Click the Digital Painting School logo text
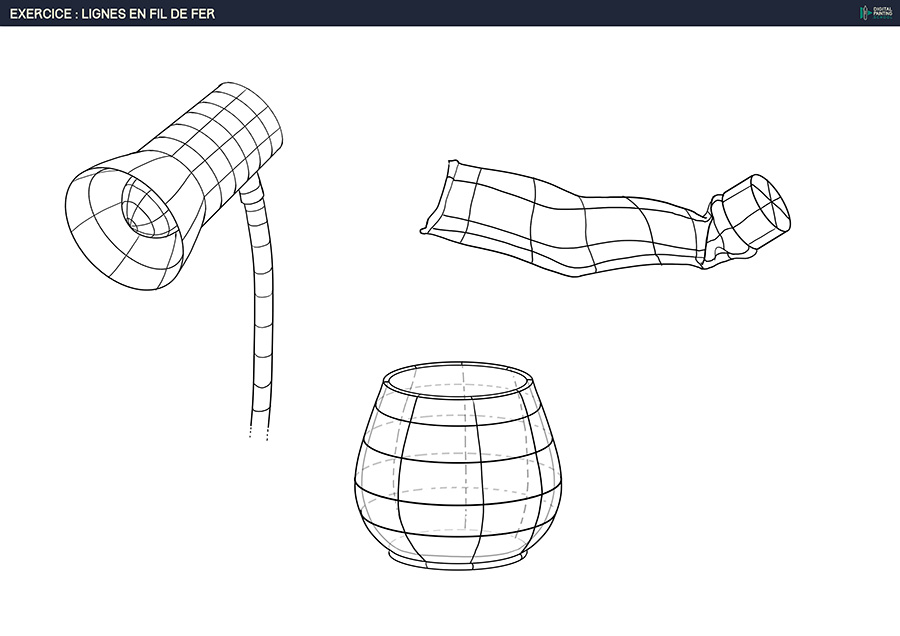The height and width of the screenshot is (636, 900). click(882, 12)
